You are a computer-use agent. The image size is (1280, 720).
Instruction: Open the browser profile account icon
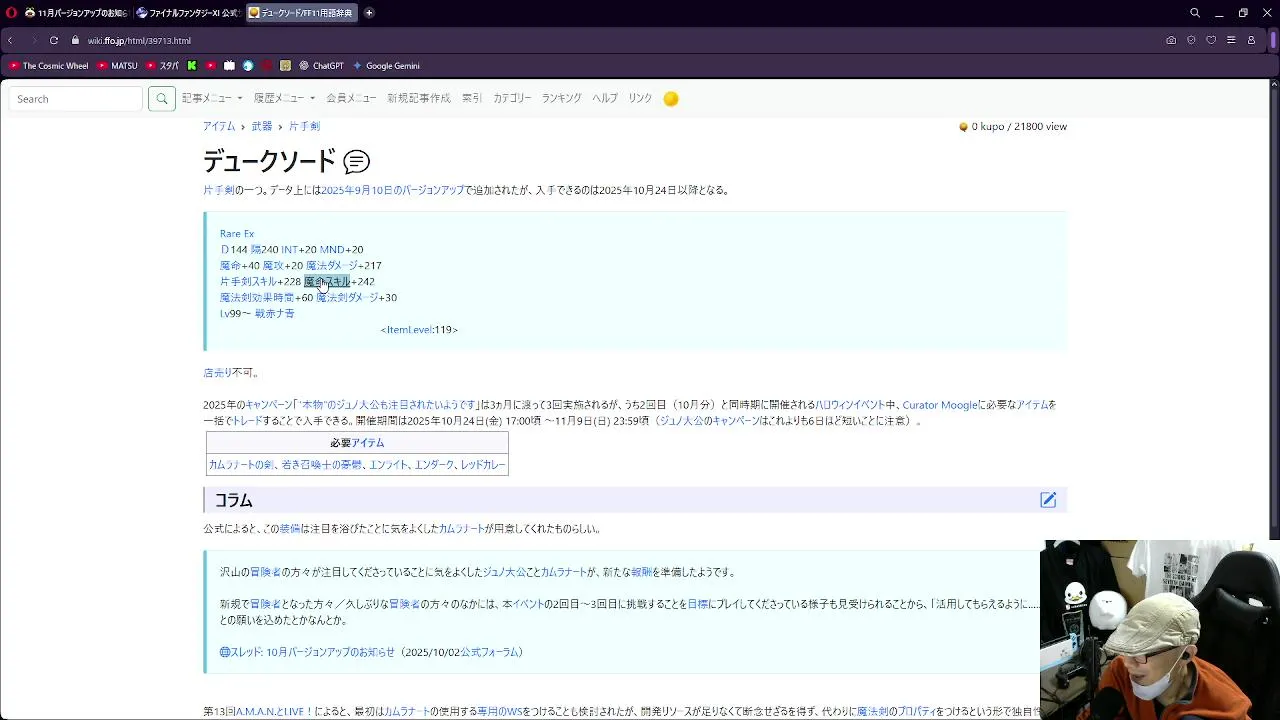(x=1251, y=40)
